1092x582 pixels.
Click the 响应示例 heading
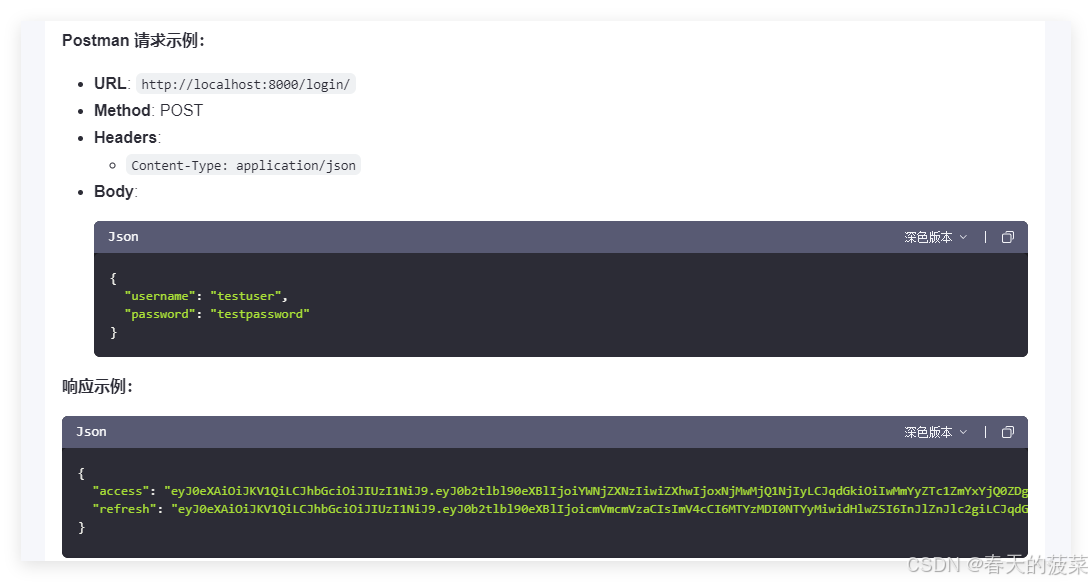(98, 387)
